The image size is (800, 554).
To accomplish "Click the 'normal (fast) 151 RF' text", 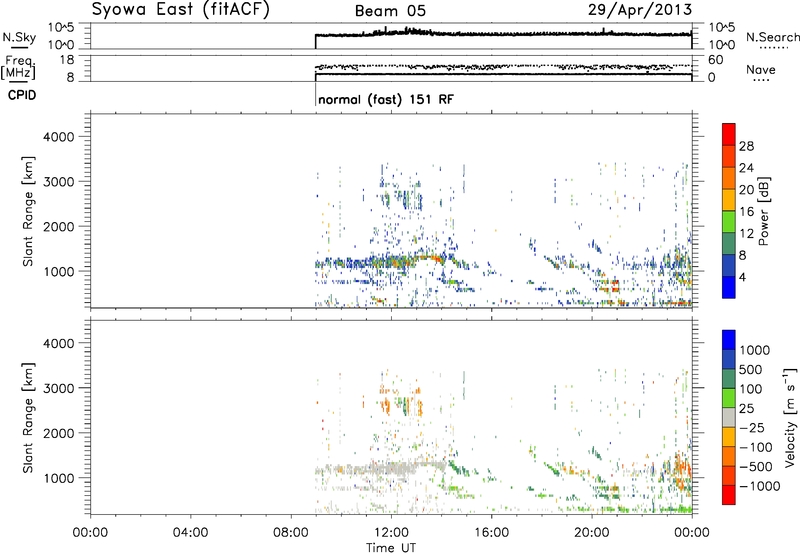I will (386, 99).
